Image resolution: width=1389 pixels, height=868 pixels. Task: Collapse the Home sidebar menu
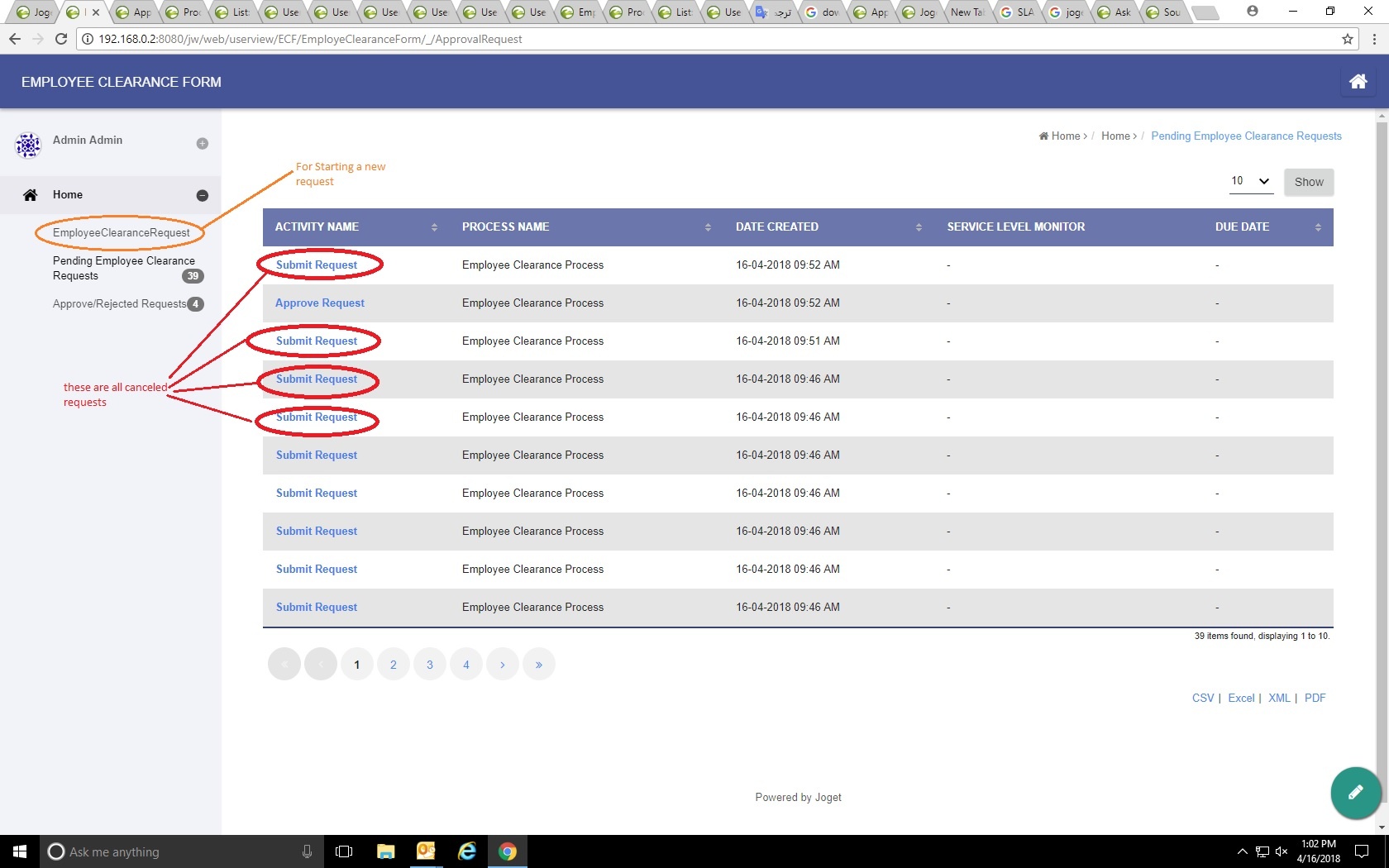coord(202,196)
